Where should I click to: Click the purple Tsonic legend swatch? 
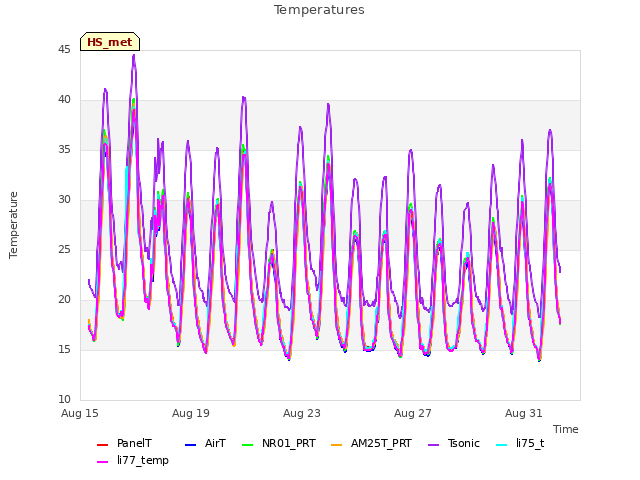(x=433, y=444)
